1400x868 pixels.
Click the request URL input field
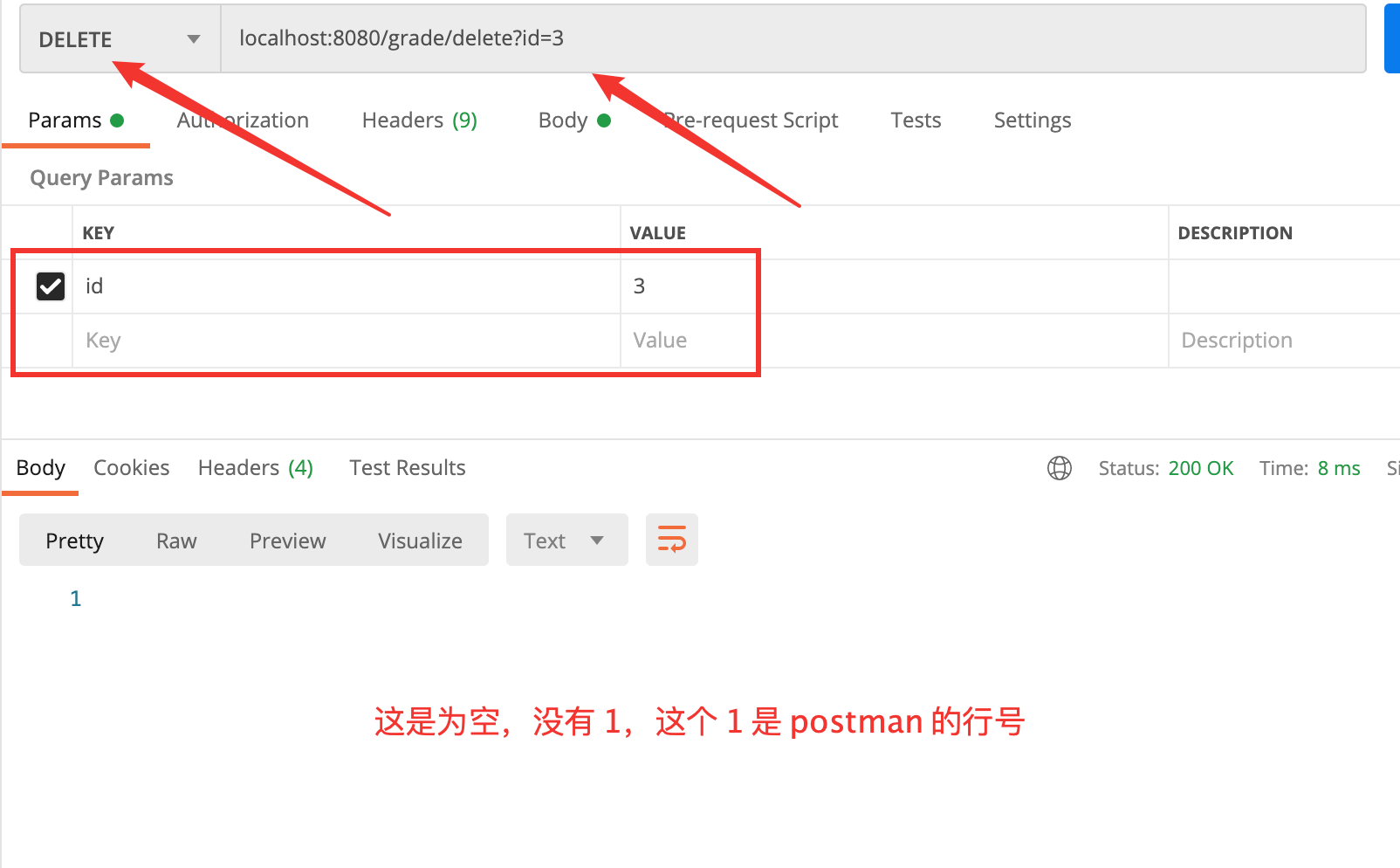(x=786, y=38)
